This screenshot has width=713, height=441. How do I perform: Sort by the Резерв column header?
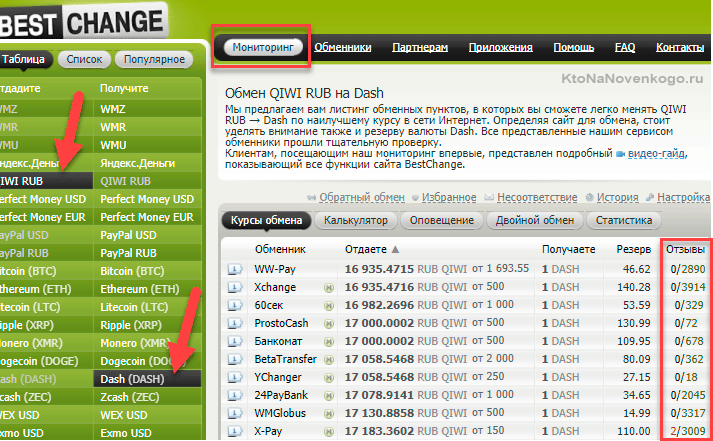633,250
